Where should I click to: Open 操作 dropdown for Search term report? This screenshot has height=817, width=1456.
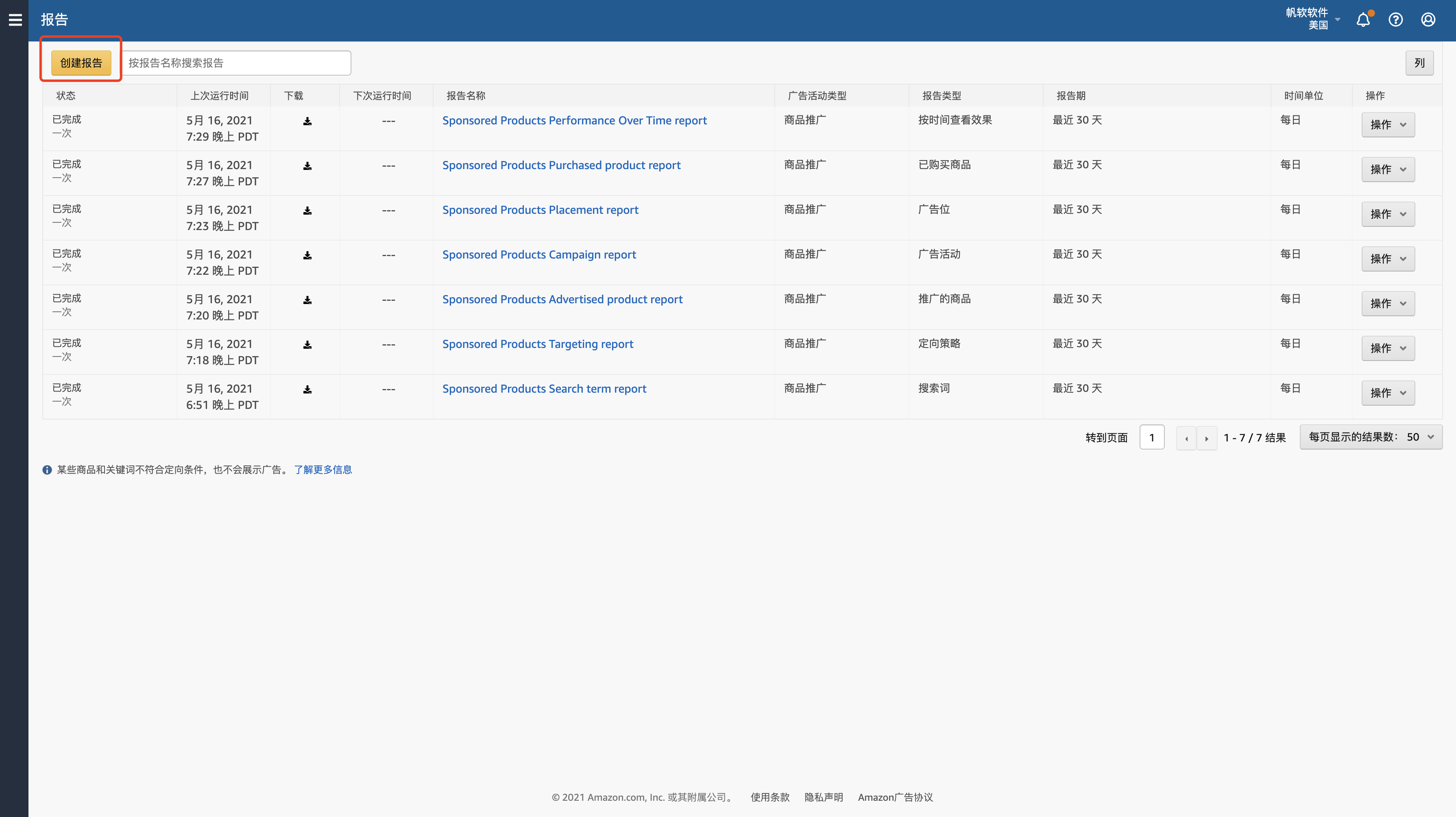pyautogui.click(x=1388, y=393)
